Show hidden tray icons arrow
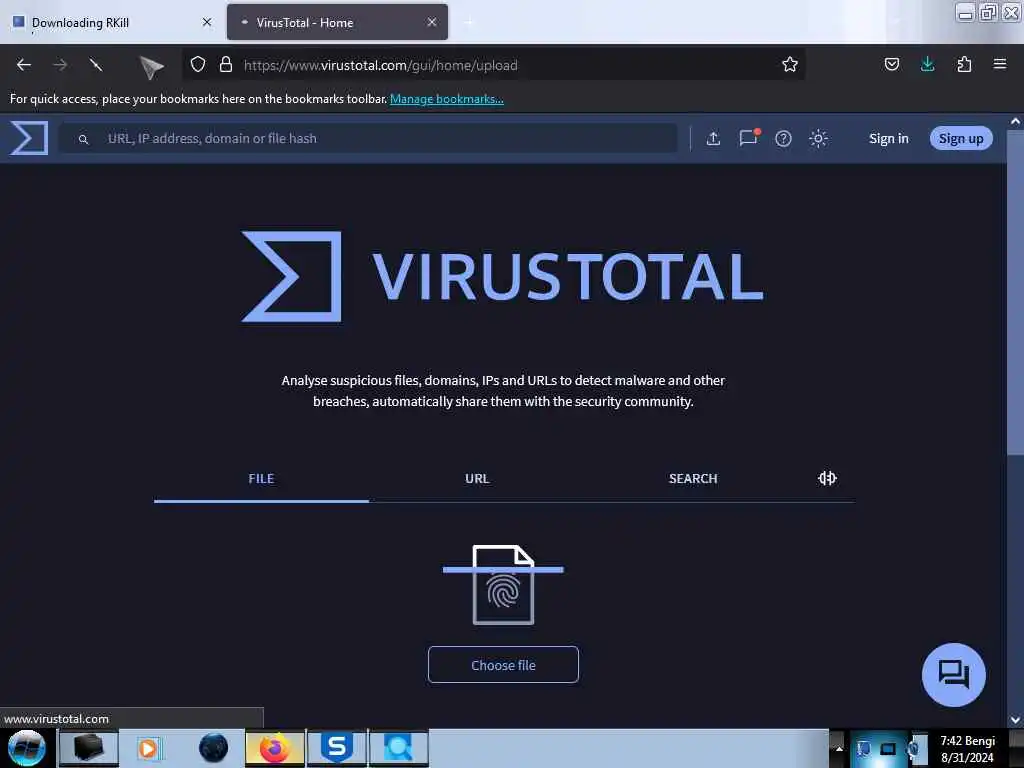Viewport: 1024px width, 768px height. [839, 748]
